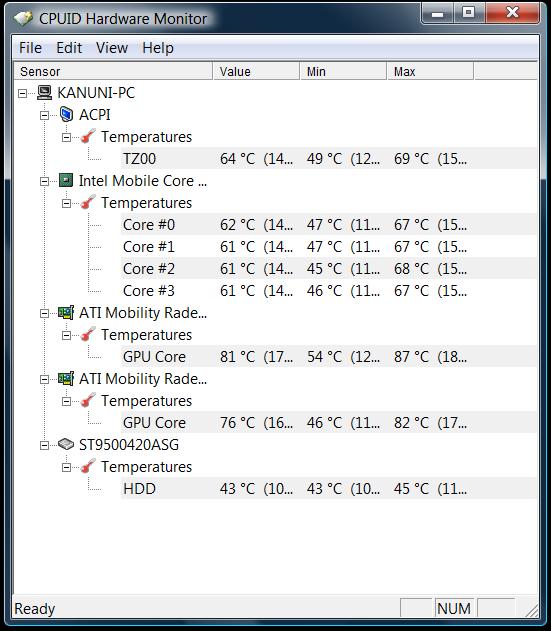Image resolution: width=551 pixels, height=631 pixels.
Task: Click the window resize grip corner
Action: pos(531,609)
